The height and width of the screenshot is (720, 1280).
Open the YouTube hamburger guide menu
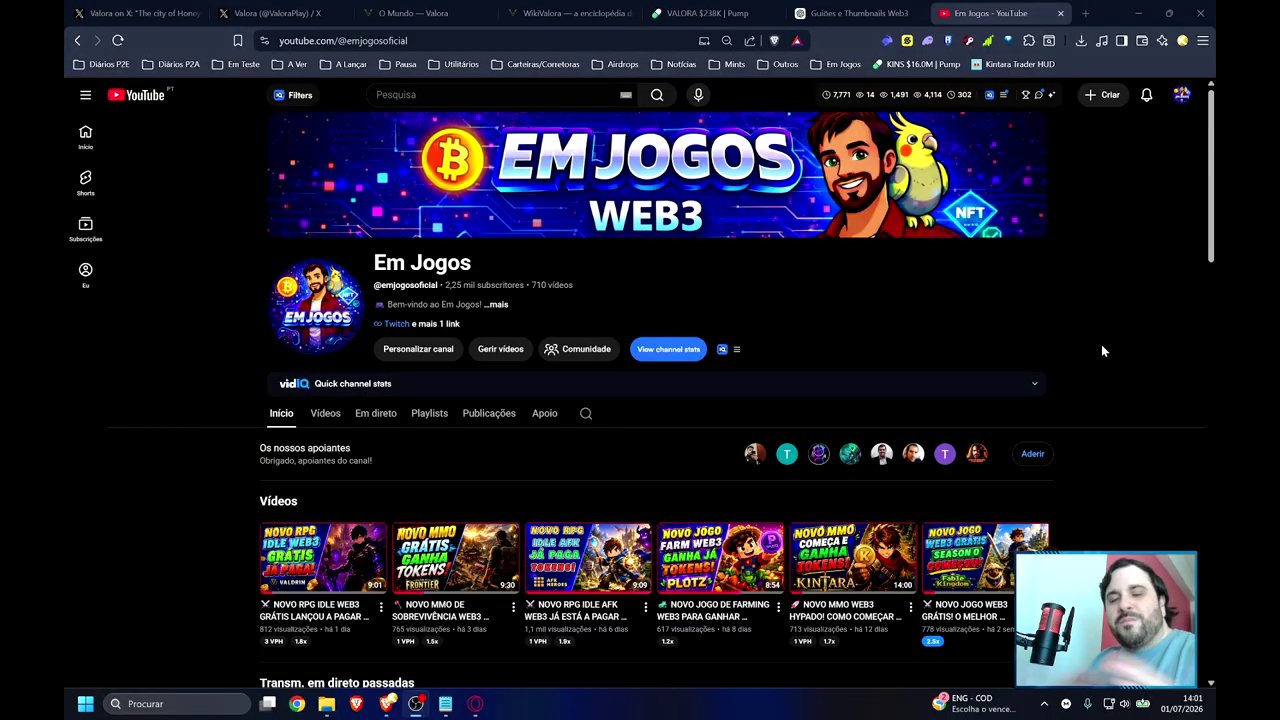85,95
